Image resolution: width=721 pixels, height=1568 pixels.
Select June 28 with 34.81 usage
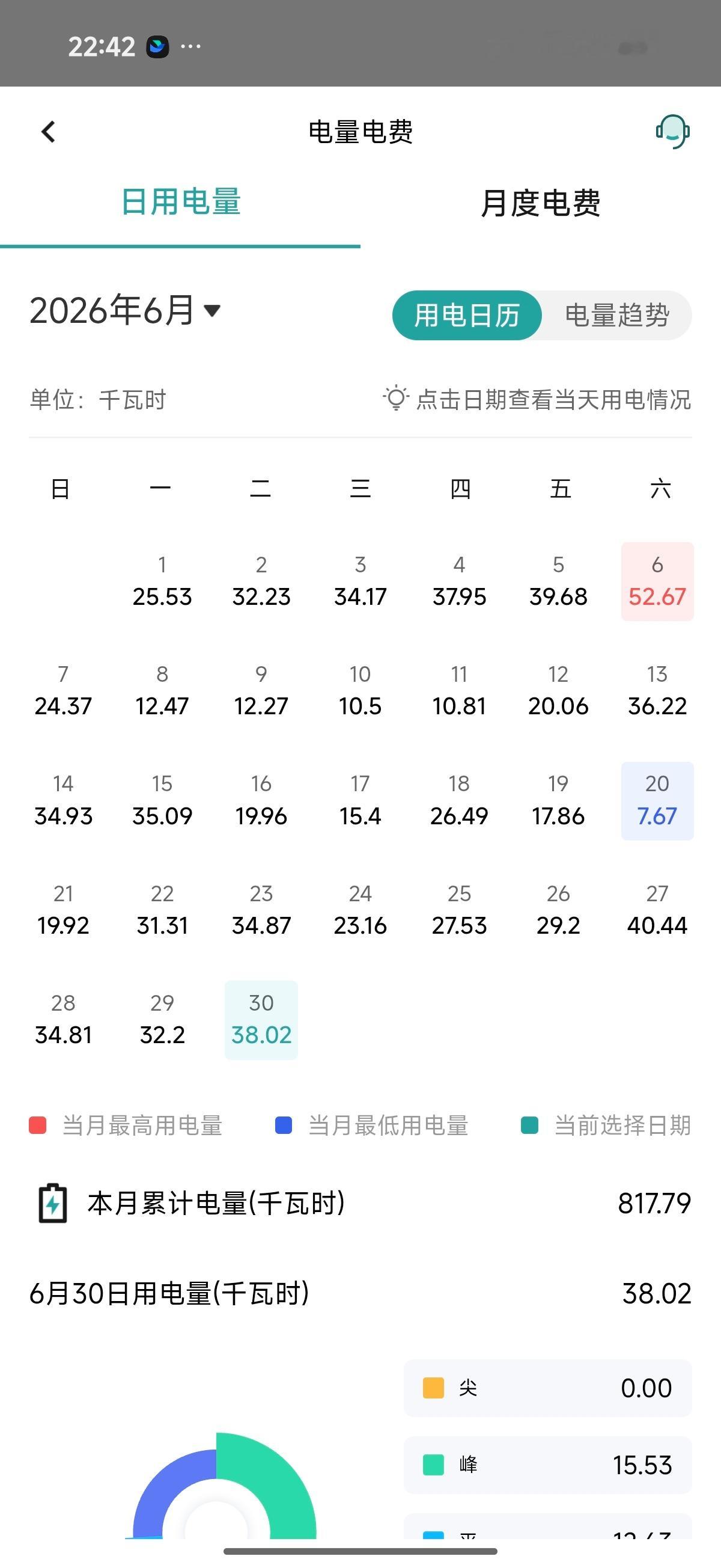coord(63,1020)
